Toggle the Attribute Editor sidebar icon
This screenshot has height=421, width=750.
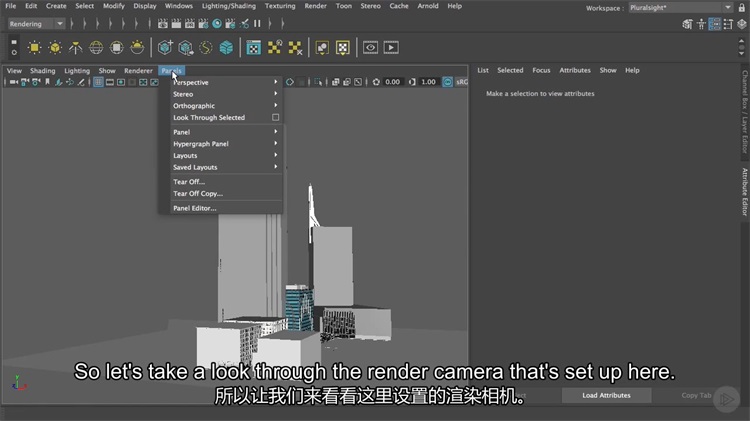click(x=714, y=24)
